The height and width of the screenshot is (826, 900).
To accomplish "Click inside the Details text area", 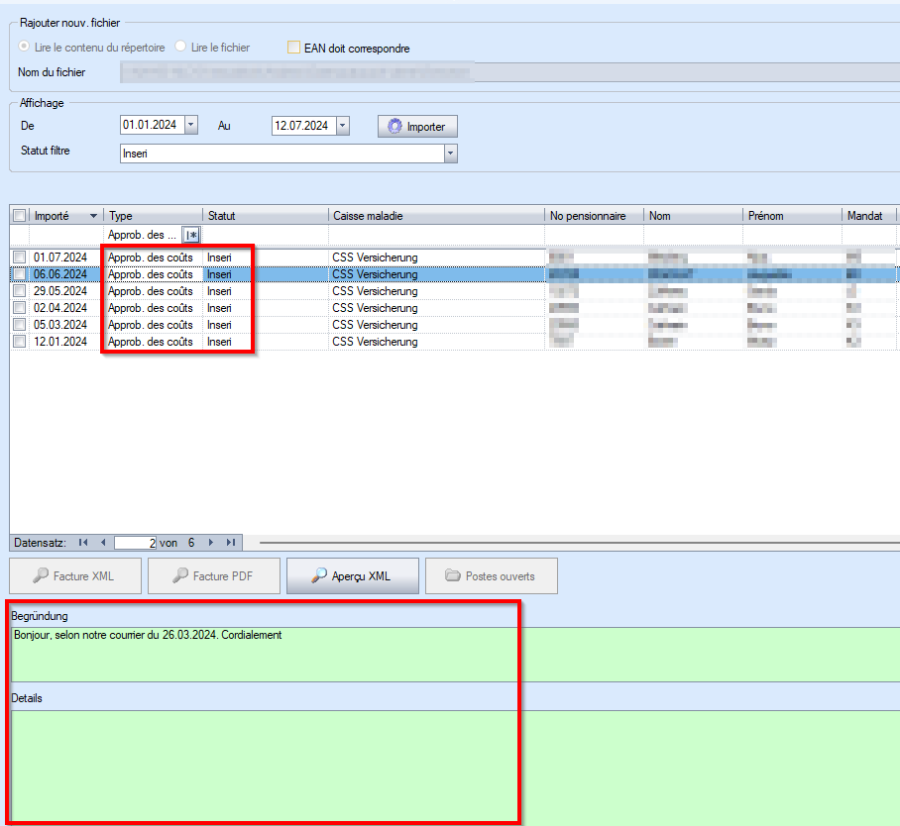I will pyautogui.click(x=456, y=766).
